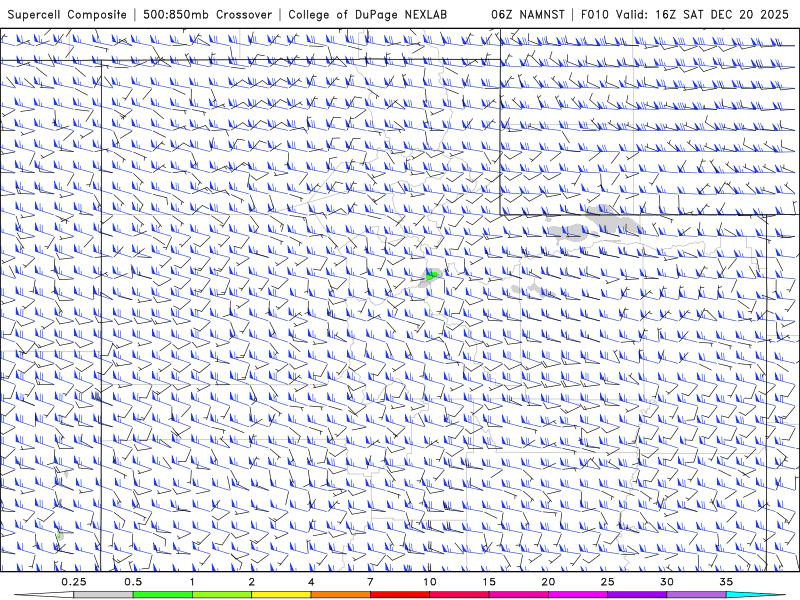Click the legend value label '25'
800x600 pixels.
coord(607,582)
